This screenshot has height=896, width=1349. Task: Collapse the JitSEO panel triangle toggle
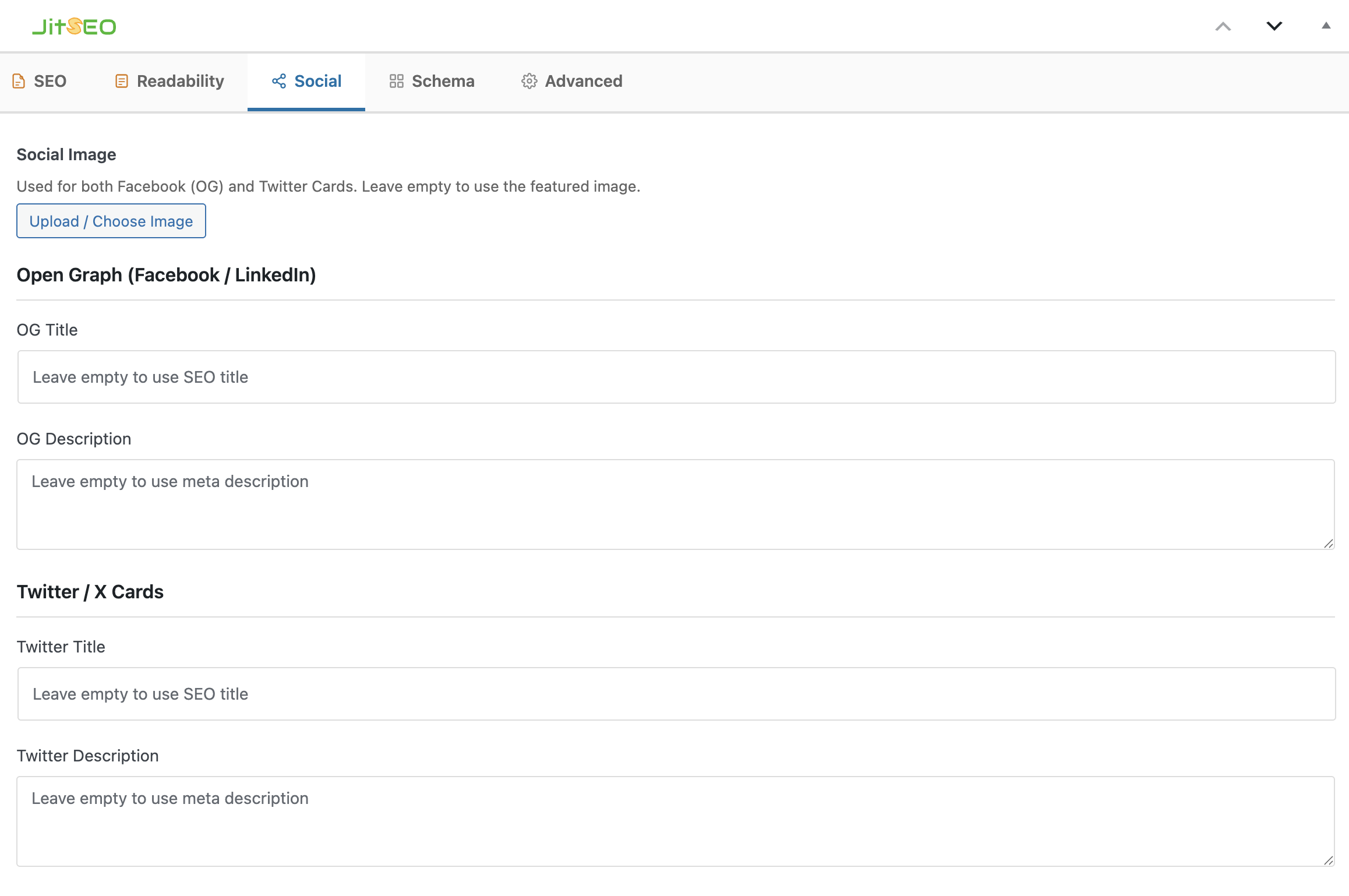click(1326, 26)
